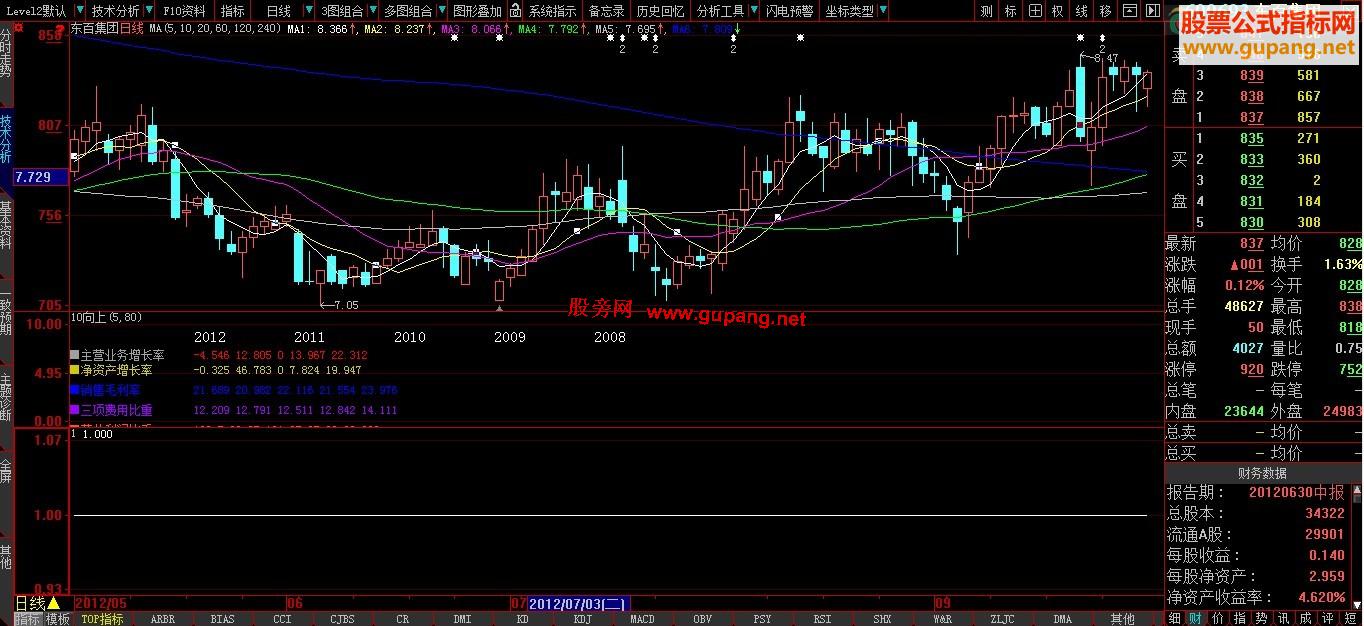Click the 全屏 fullscreen sidebar button

pyautogui.click(x=6, y=472)
